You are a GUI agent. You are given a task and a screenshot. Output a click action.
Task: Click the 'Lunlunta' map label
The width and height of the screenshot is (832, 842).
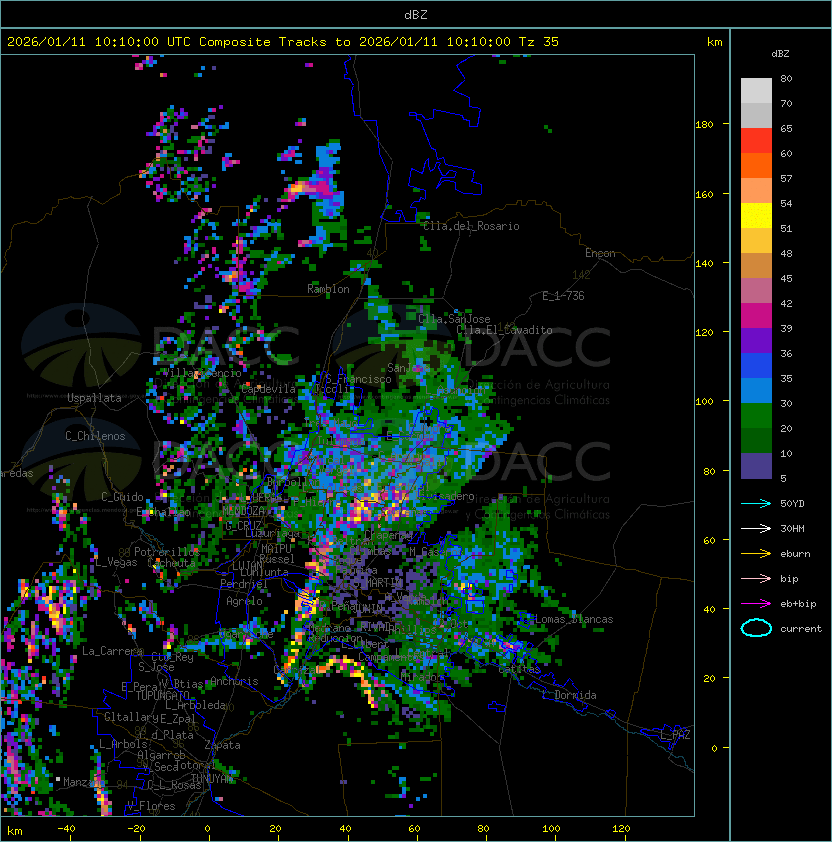pos(264,572)
